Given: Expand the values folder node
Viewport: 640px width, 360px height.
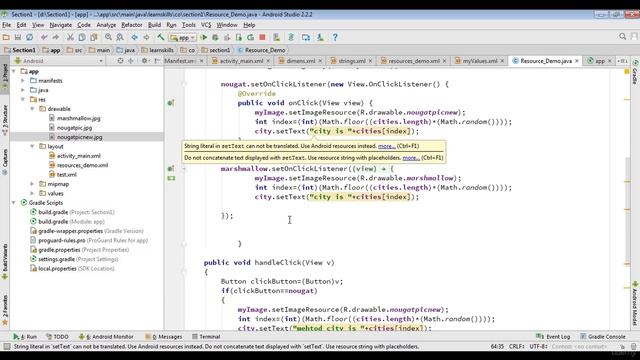Looking at the screenshot, I should point(32,193).
